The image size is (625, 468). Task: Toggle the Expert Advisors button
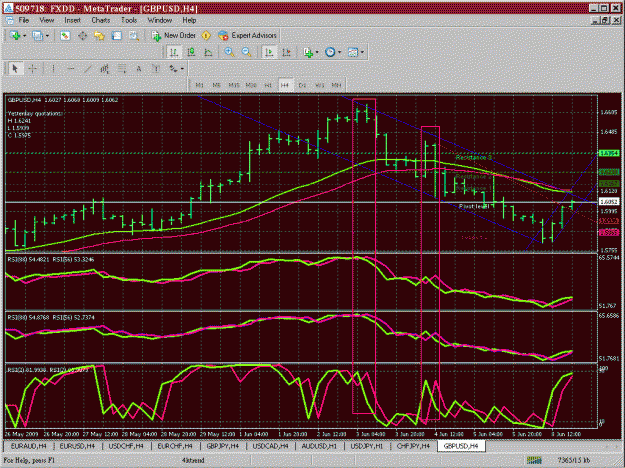248,35
